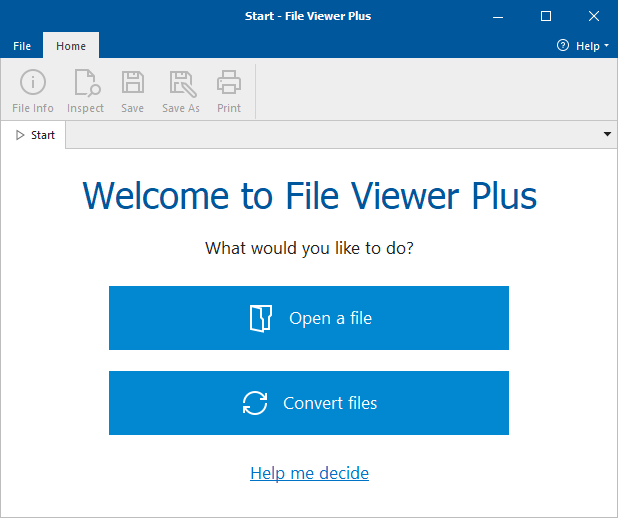Click the Print icon in ribbon
Screen dimensions: 618x518
pyautogui.click(x=229, y=82)
